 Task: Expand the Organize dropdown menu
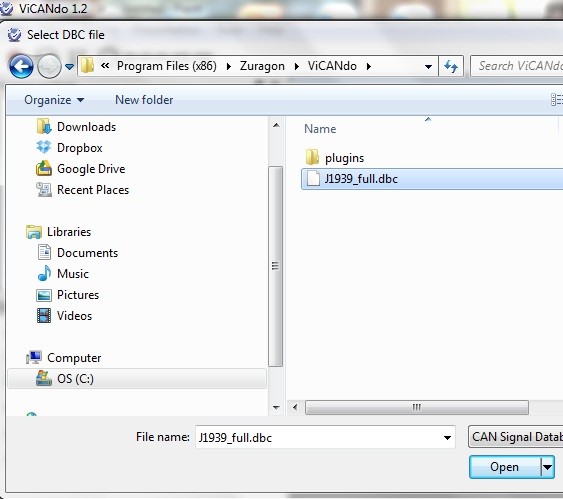(54, 100)
